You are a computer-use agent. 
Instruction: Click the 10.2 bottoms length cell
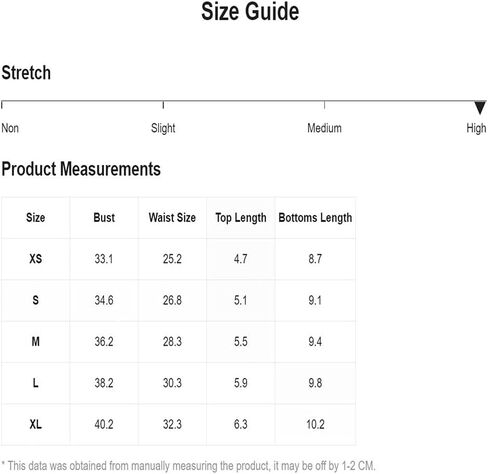[x=315, y=424]
